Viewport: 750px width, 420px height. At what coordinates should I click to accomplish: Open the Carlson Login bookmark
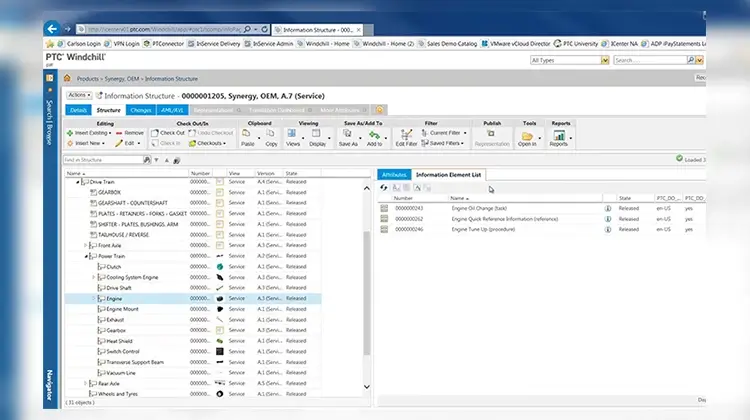click(79, 44)
